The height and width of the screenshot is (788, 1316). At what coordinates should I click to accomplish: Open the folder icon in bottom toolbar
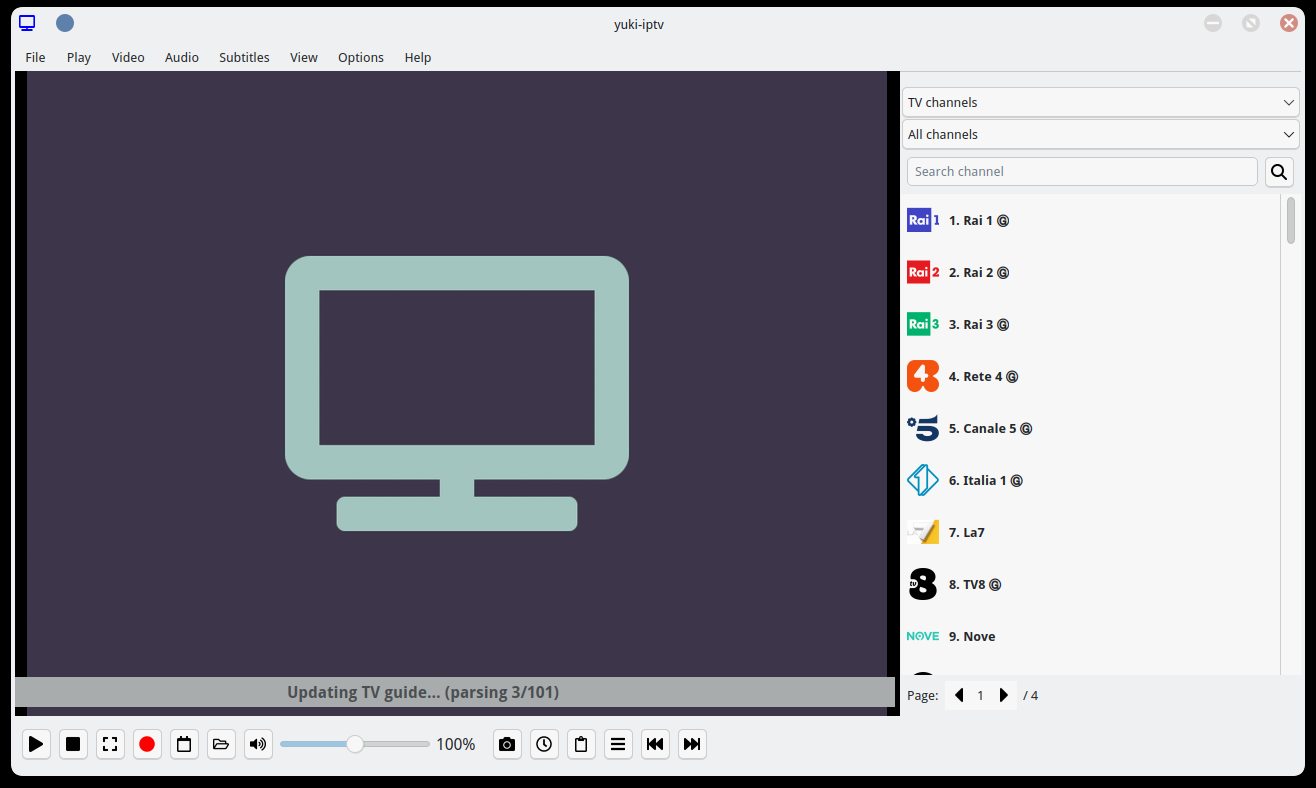[221, 744]
